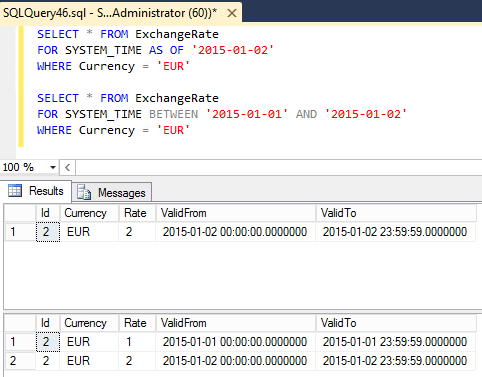
Task: Select the SQLQuery46.sql document tab
Action: click(110, 13)
